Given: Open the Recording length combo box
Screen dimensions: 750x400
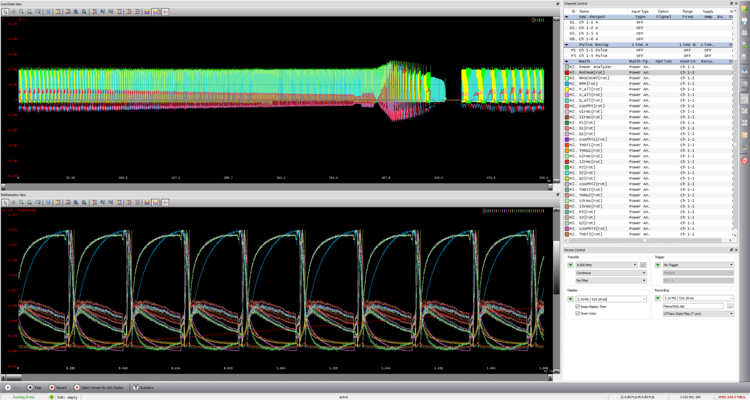Looking at the screenshot, I should click(698, 299).
